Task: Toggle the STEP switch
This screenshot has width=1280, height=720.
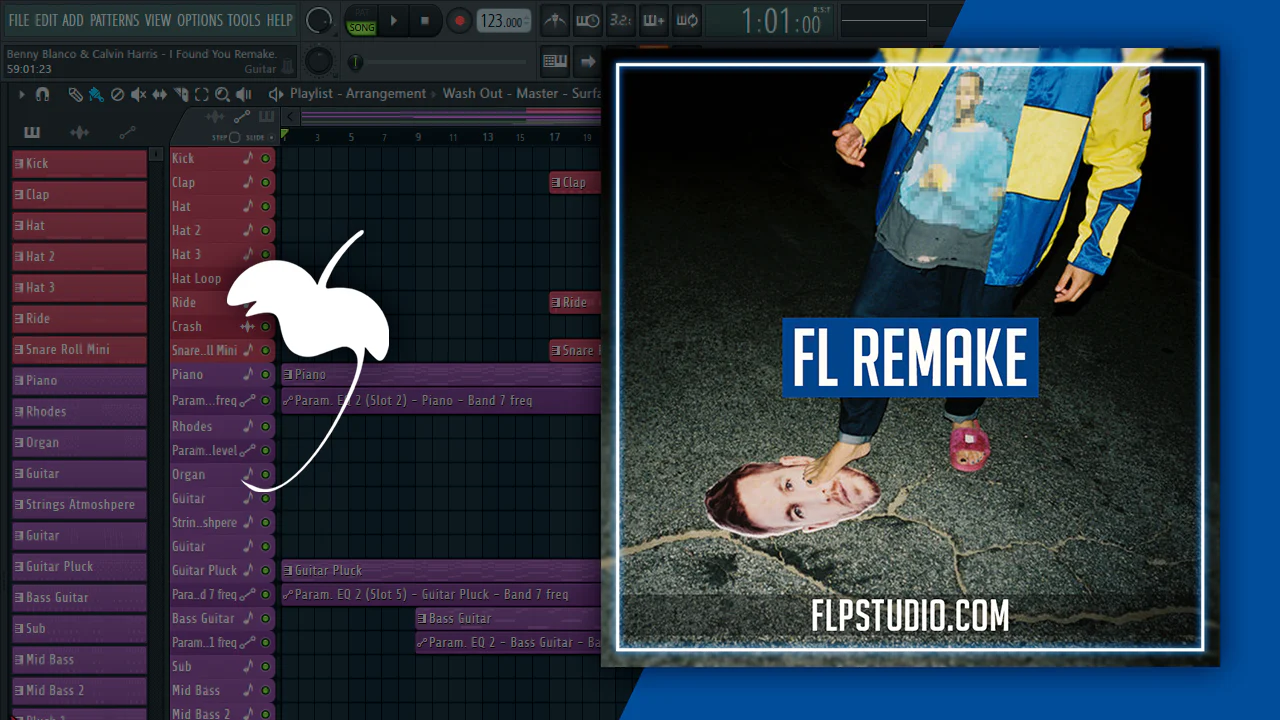Action: 235,137
